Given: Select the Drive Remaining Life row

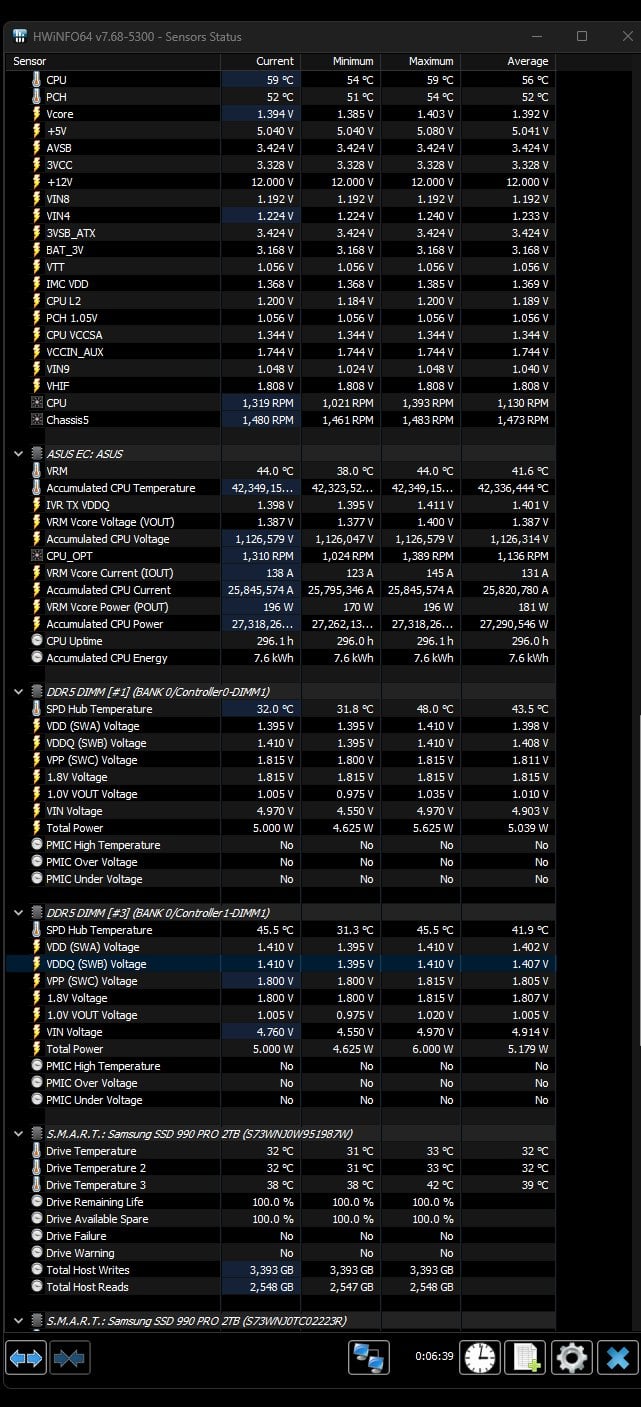Looking at the screenshot, I should [x=280, y=1202].
